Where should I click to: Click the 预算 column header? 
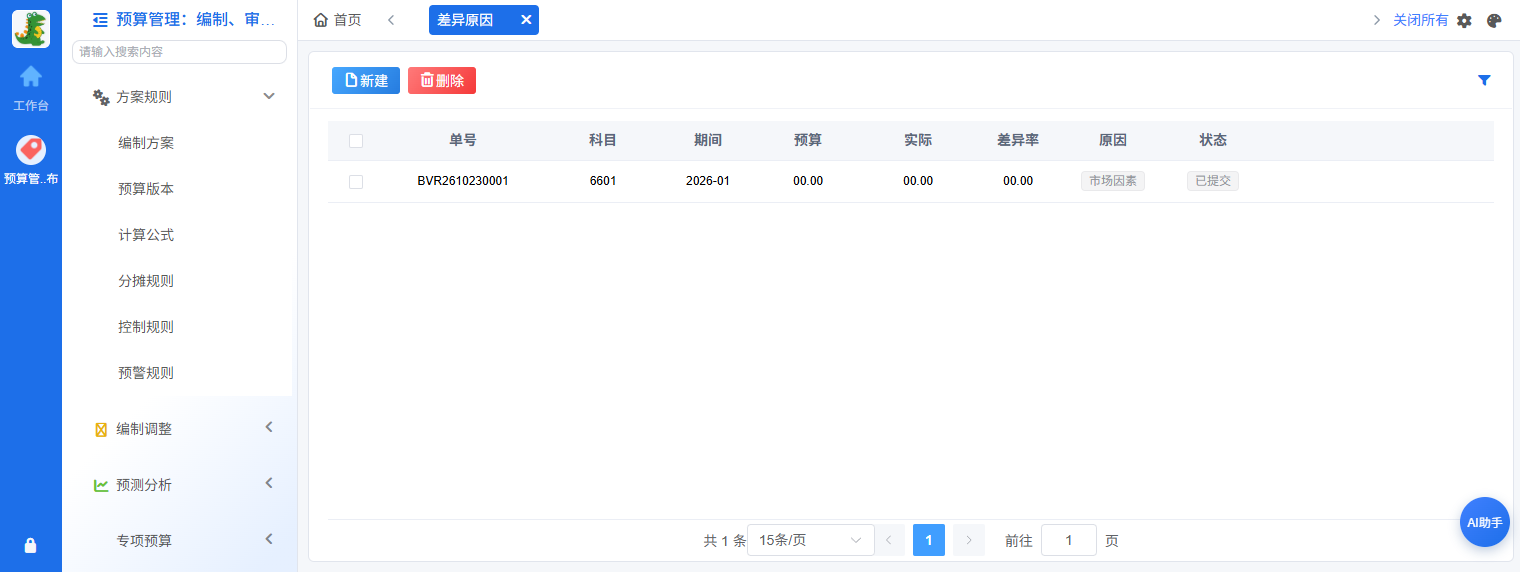tap(808, 140)
